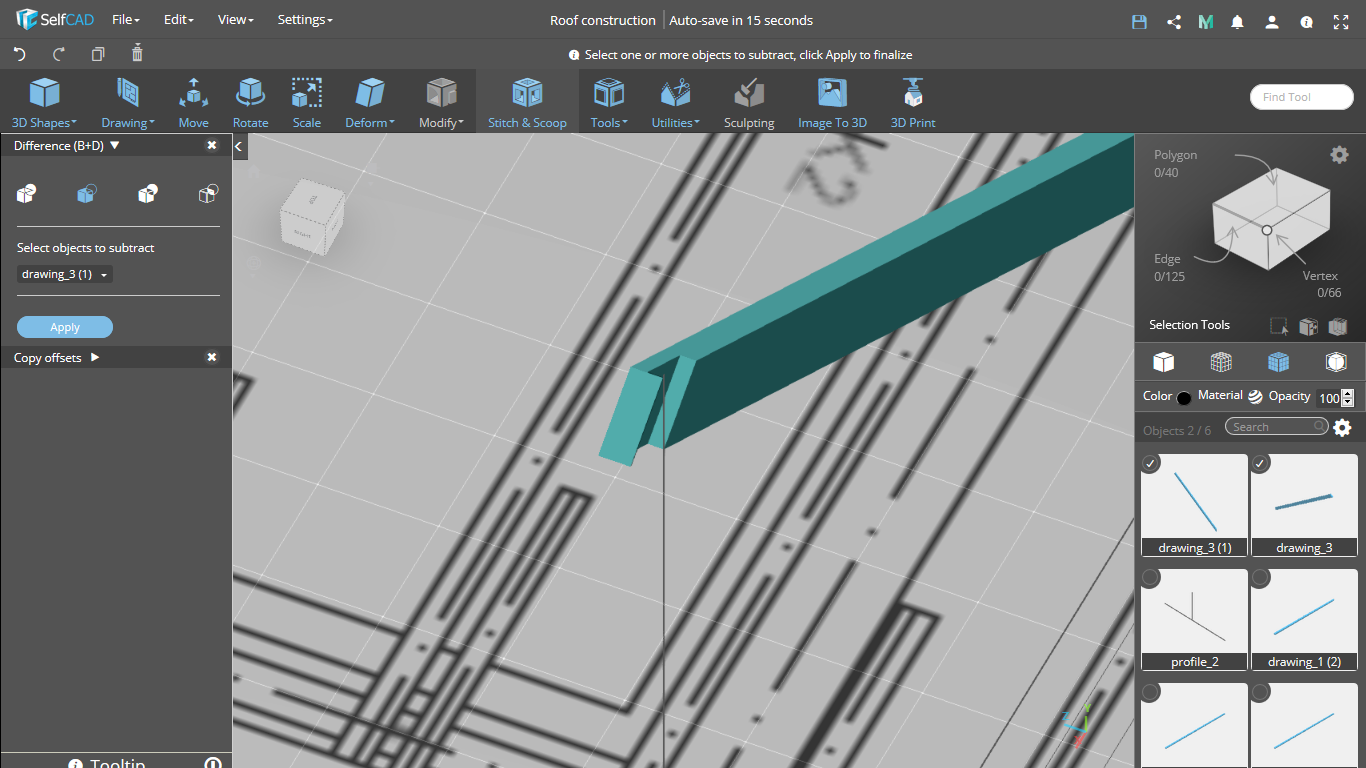
Task: Uncheck the drawing_3 (1) object
Action: (x=1151, y=463)
